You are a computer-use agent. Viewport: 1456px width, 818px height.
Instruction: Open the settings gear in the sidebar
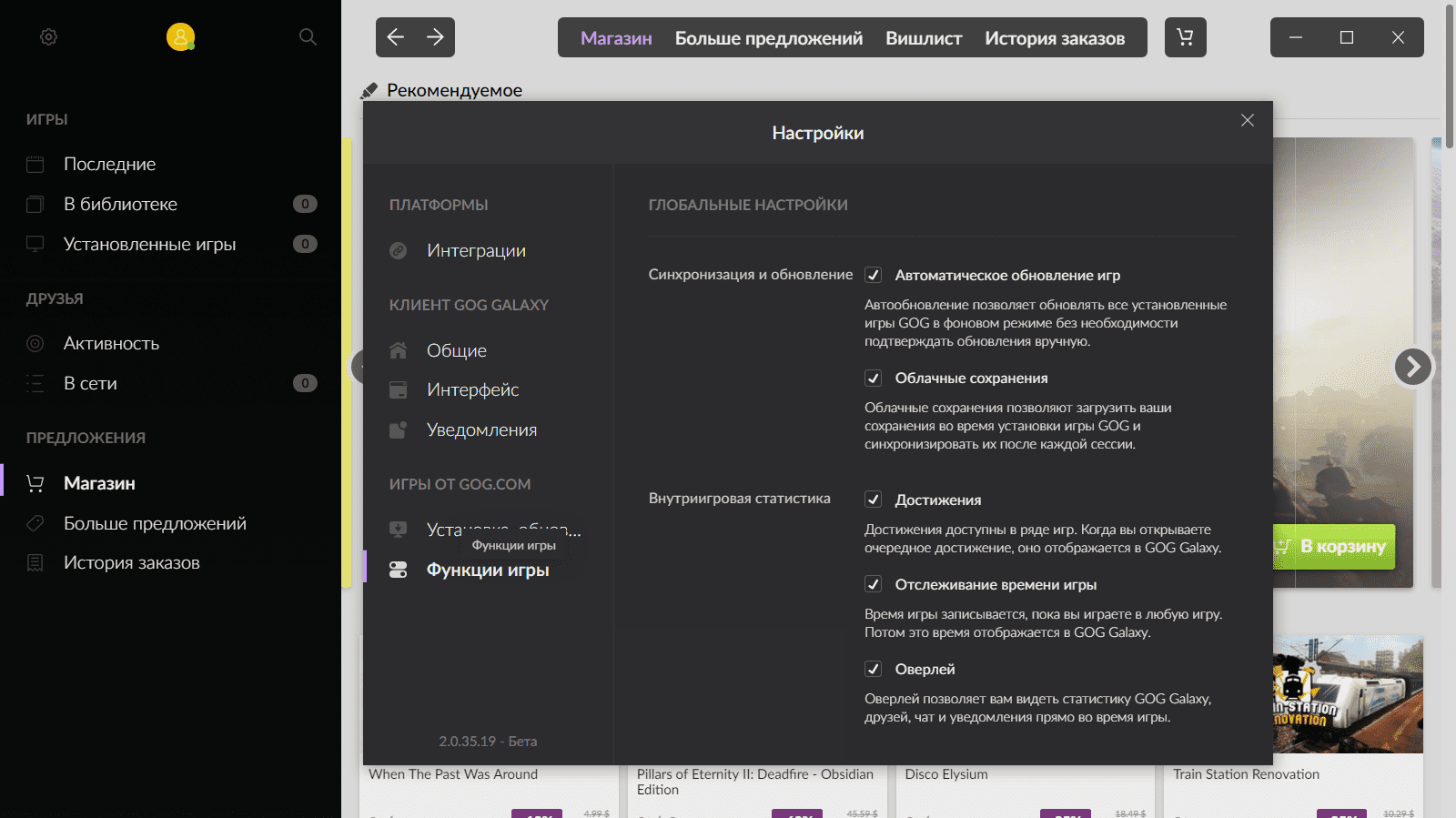click(49, 37)
